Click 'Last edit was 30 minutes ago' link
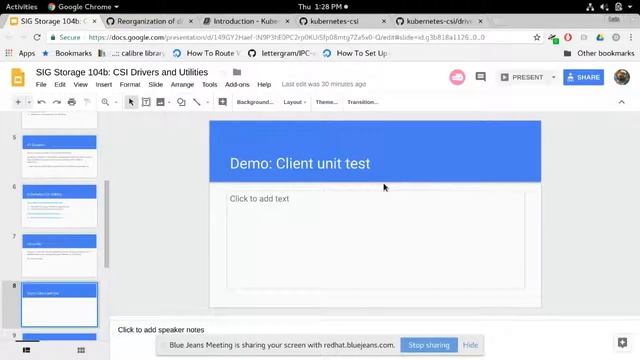Viewport: 640px width, 360px height. click(x=324, y=84)
